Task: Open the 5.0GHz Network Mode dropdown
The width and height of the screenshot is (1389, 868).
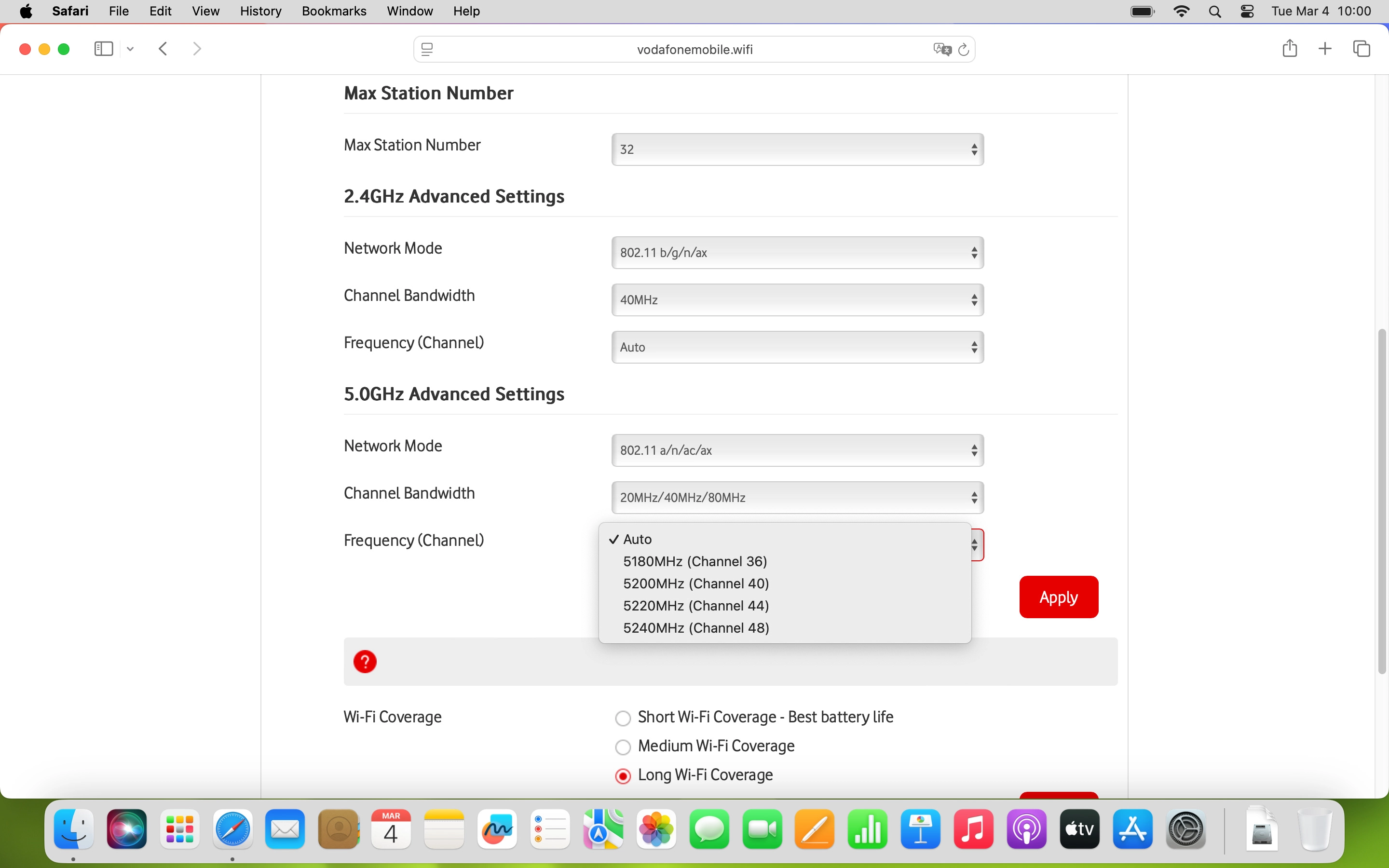Action: coord(797,451)
